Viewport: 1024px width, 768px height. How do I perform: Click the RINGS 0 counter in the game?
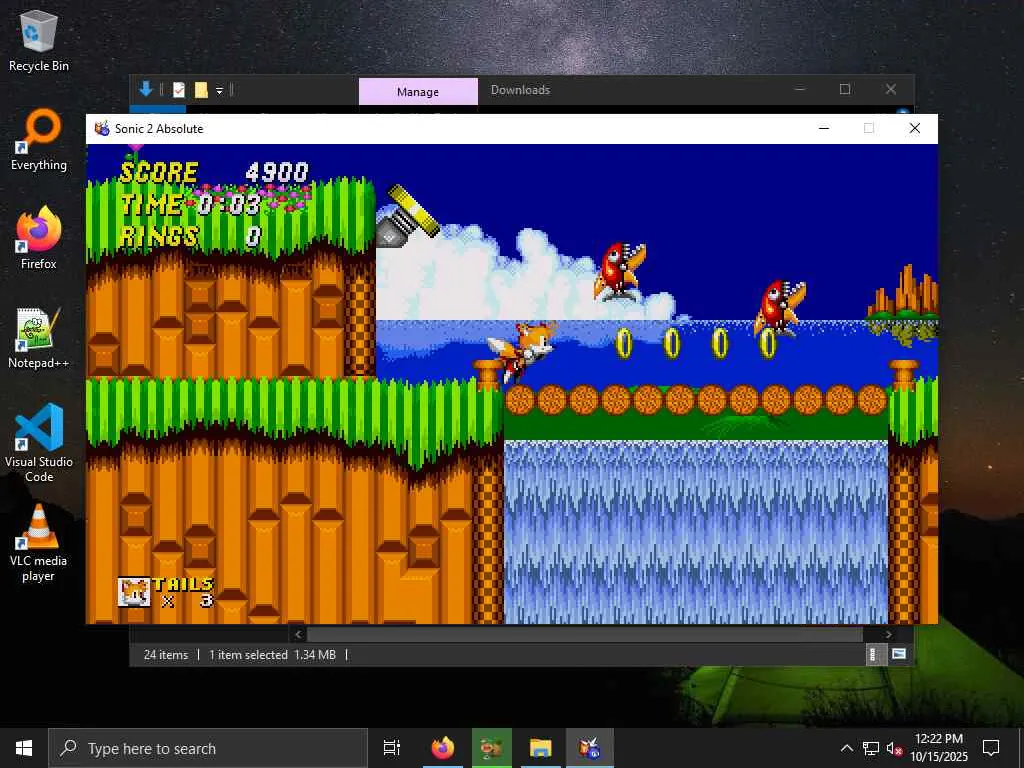191,236
